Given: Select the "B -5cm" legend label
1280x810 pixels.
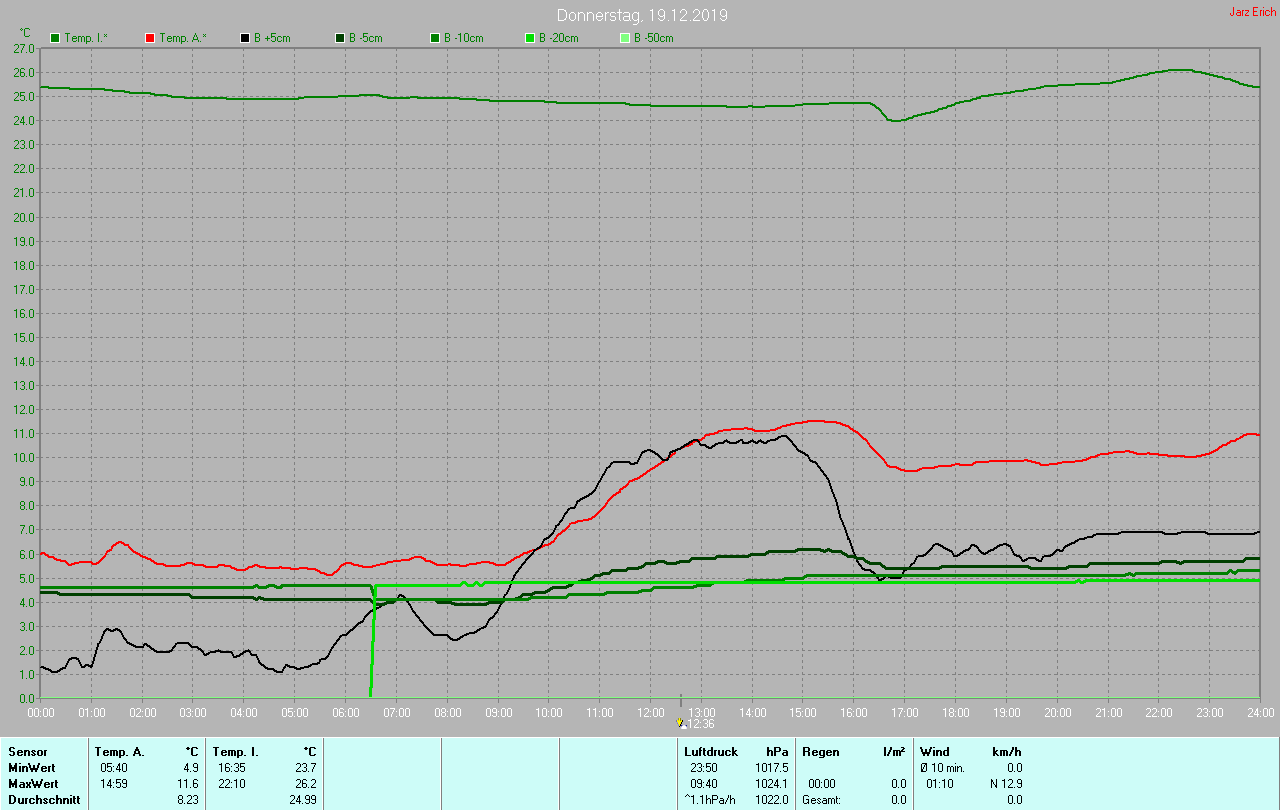Looking at the screenshot, I should click(x=366, y=38).
